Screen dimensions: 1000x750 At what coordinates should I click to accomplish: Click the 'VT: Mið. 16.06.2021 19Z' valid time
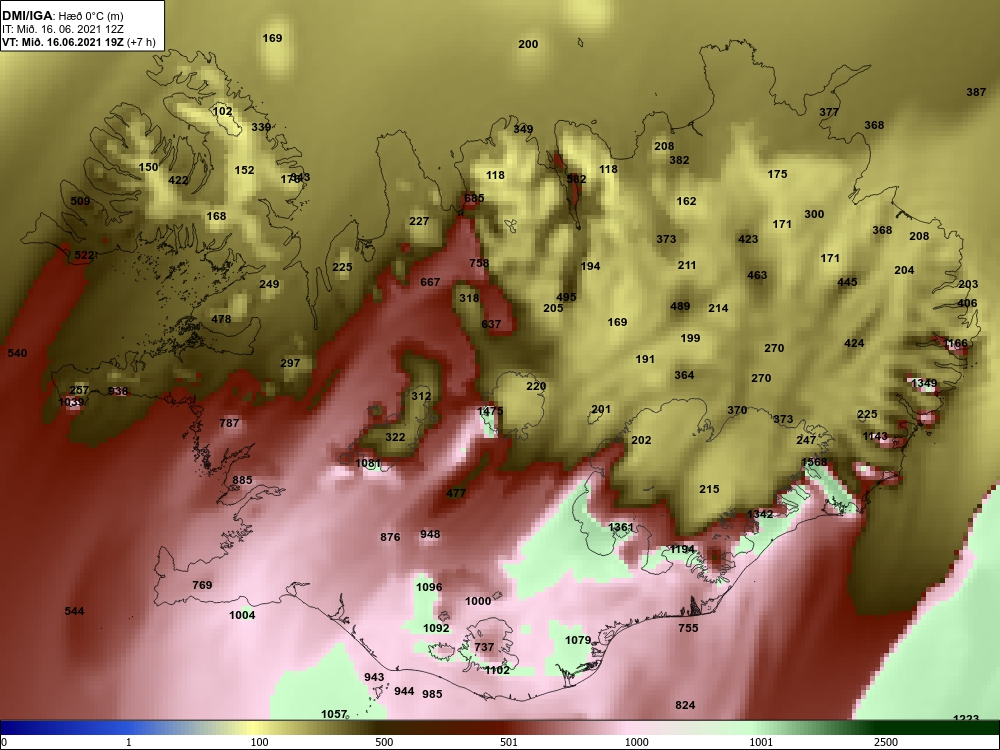tap(63, 42)
